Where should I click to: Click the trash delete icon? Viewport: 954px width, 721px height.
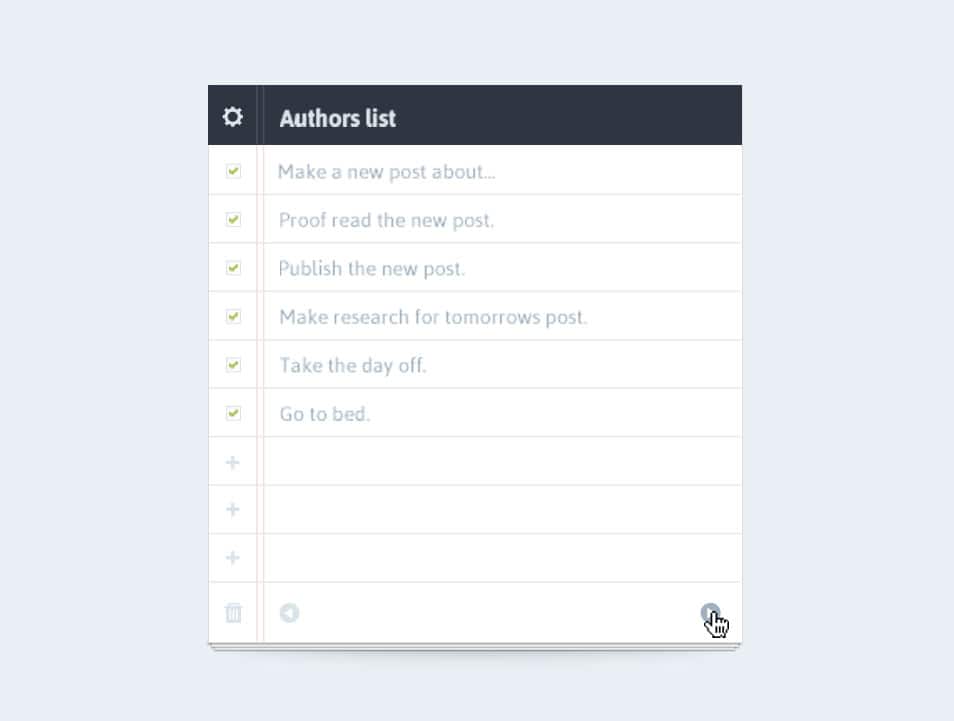[232, 613]
